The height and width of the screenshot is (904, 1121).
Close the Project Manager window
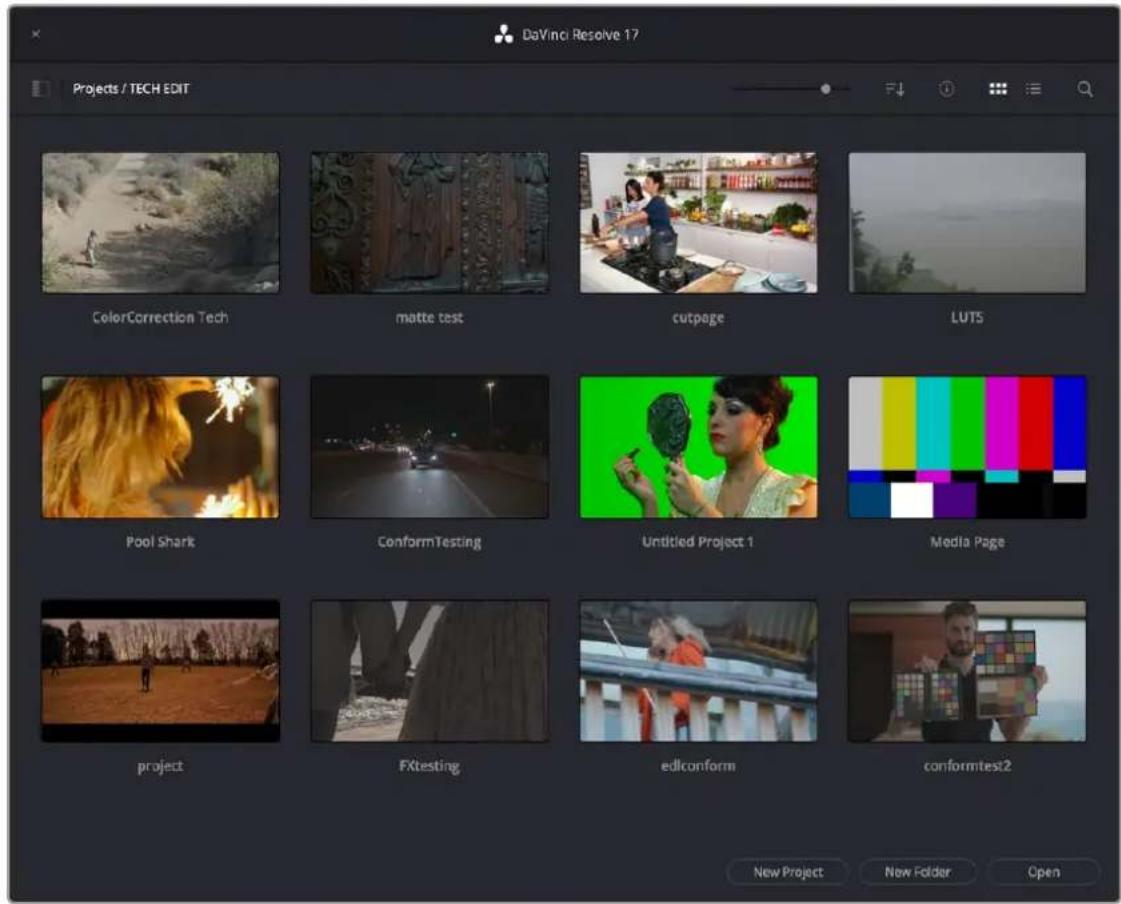[36, 34]
